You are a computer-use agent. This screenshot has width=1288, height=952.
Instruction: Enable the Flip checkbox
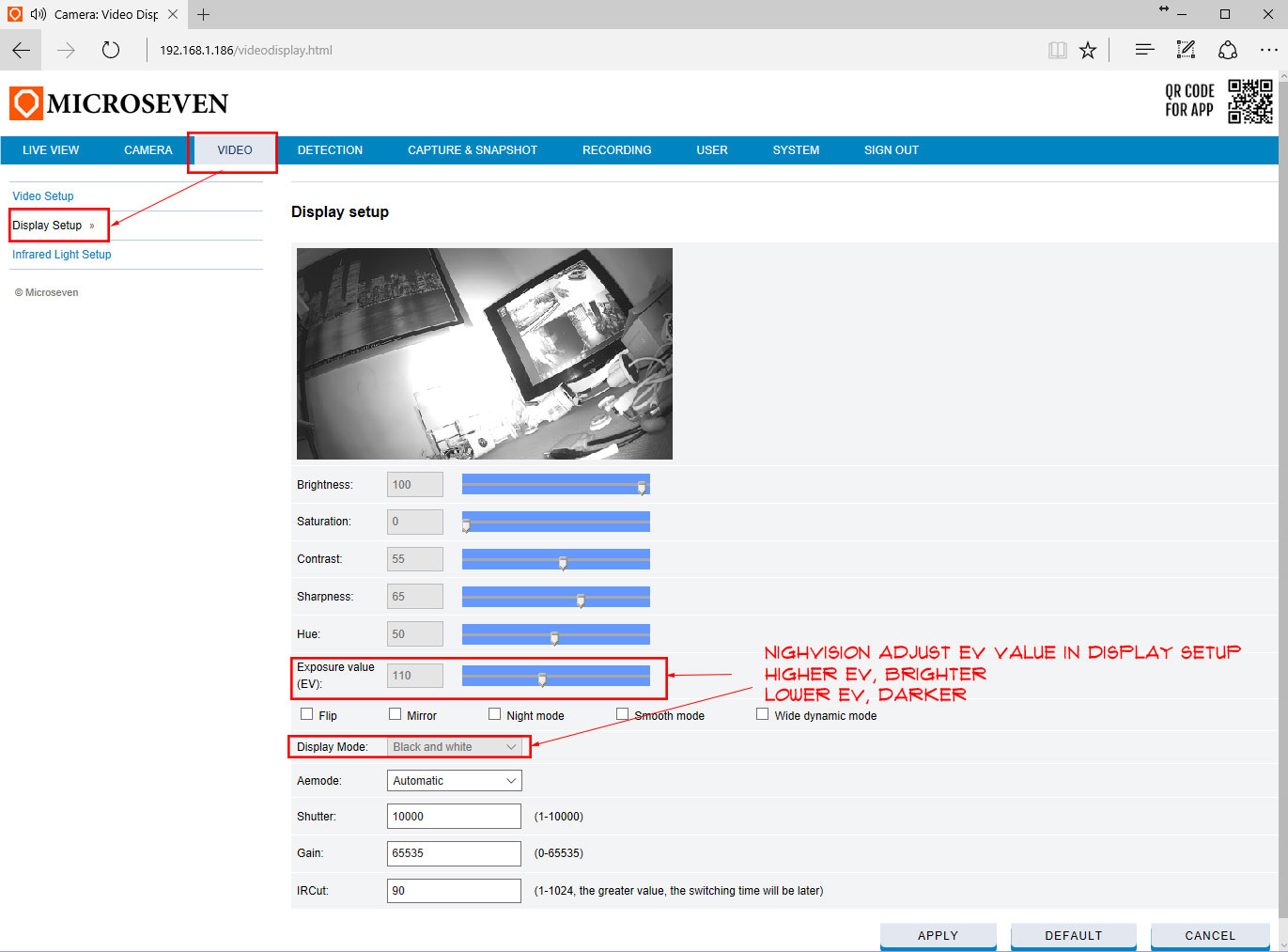(306, 714)
